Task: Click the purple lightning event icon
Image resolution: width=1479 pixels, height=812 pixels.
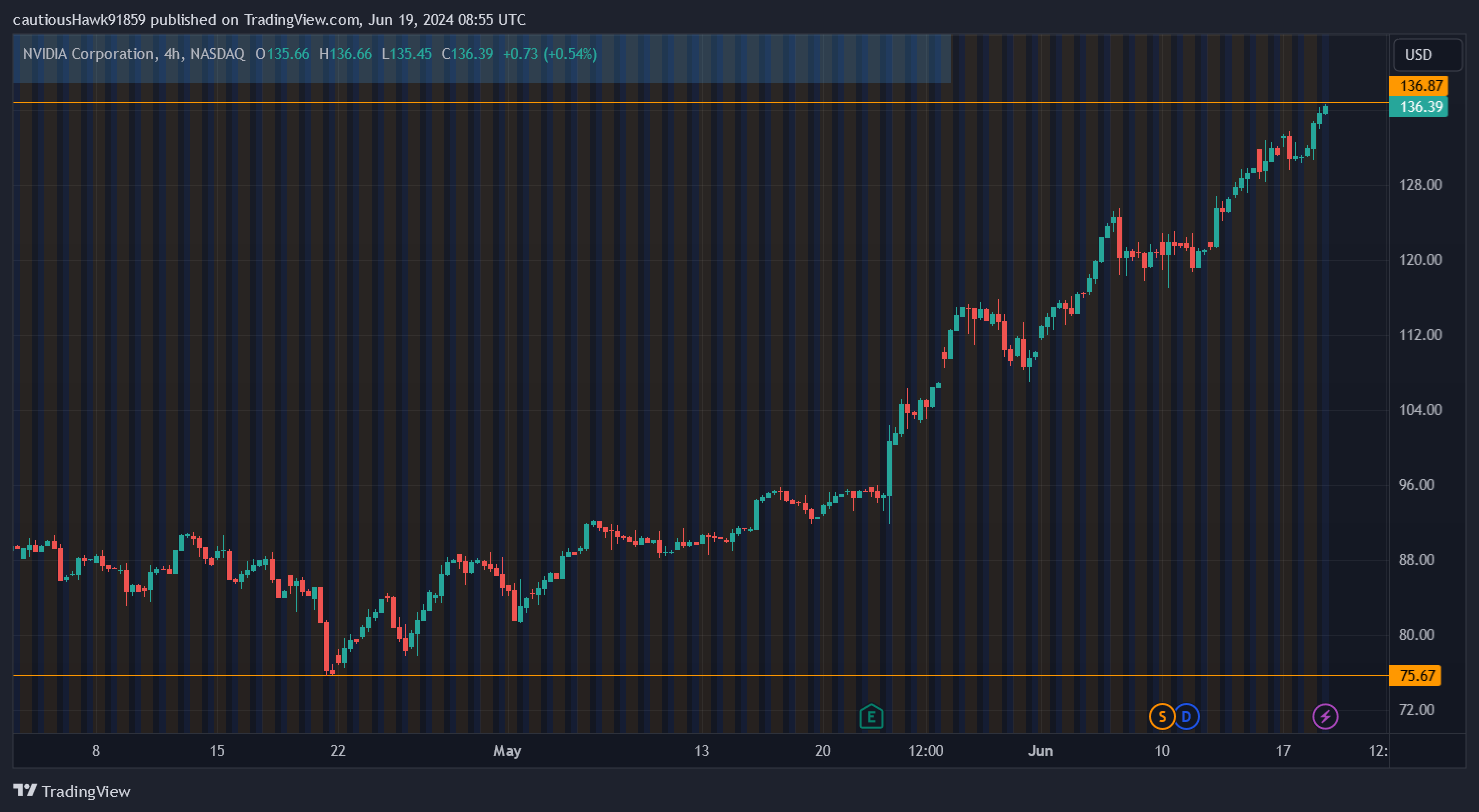Action: [x=1325, y=716]
